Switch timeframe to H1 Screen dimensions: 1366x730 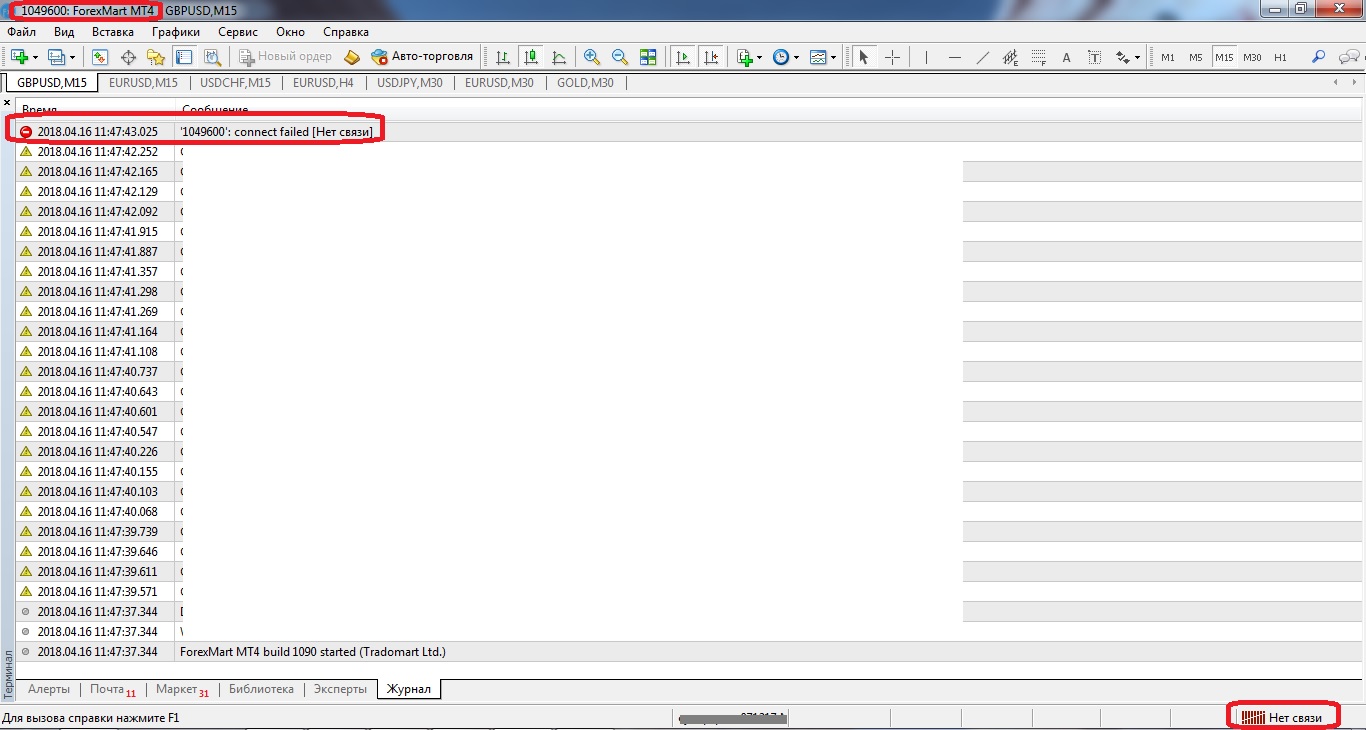pos(1281,57)
